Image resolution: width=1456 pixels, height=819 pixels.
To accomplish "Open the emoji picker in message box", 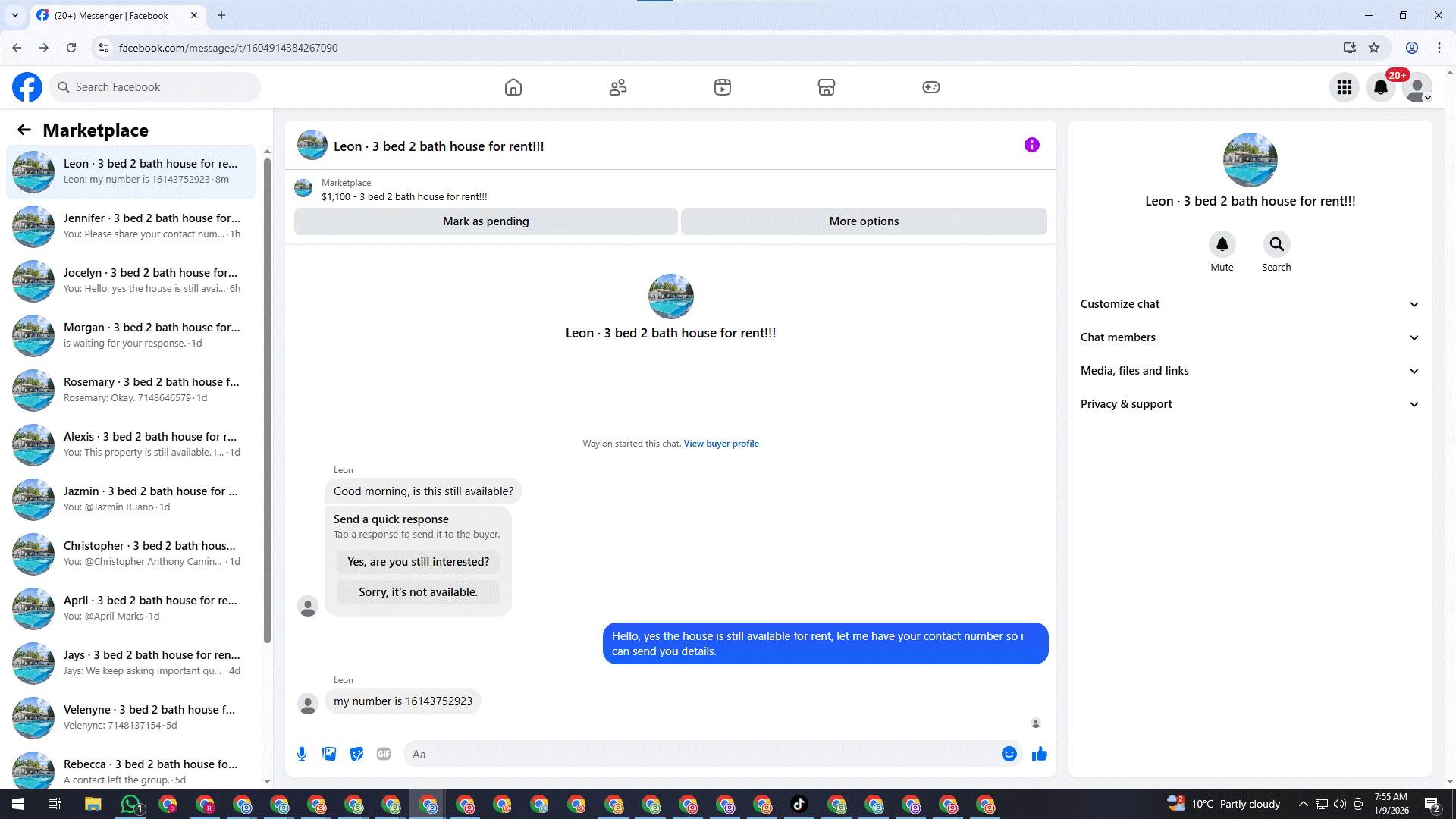I will point(1009,754).
